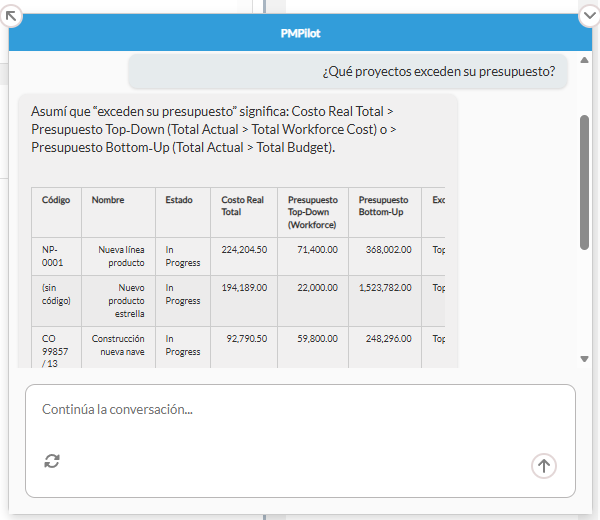
Task: Click the chat vertical scrollbar thumb
Action: [x=585, y=180]
